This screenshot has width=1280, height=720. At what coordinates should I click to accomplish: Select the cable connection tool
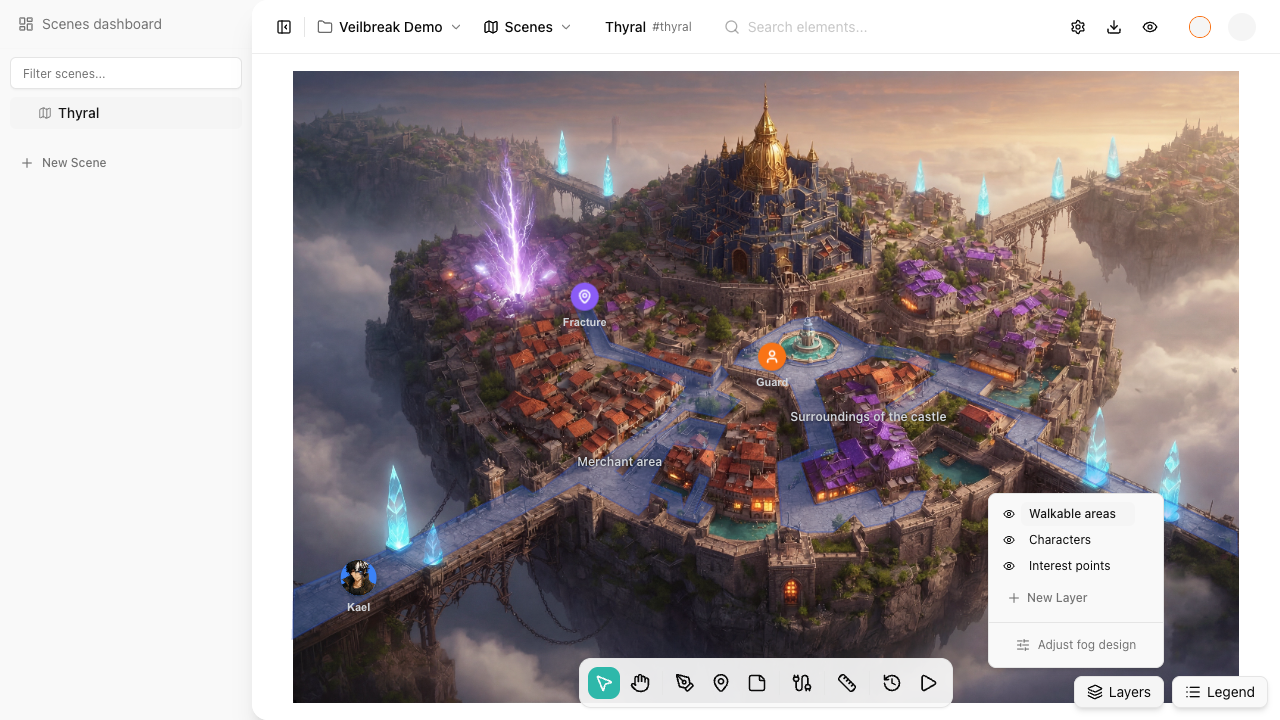[801, 683]
